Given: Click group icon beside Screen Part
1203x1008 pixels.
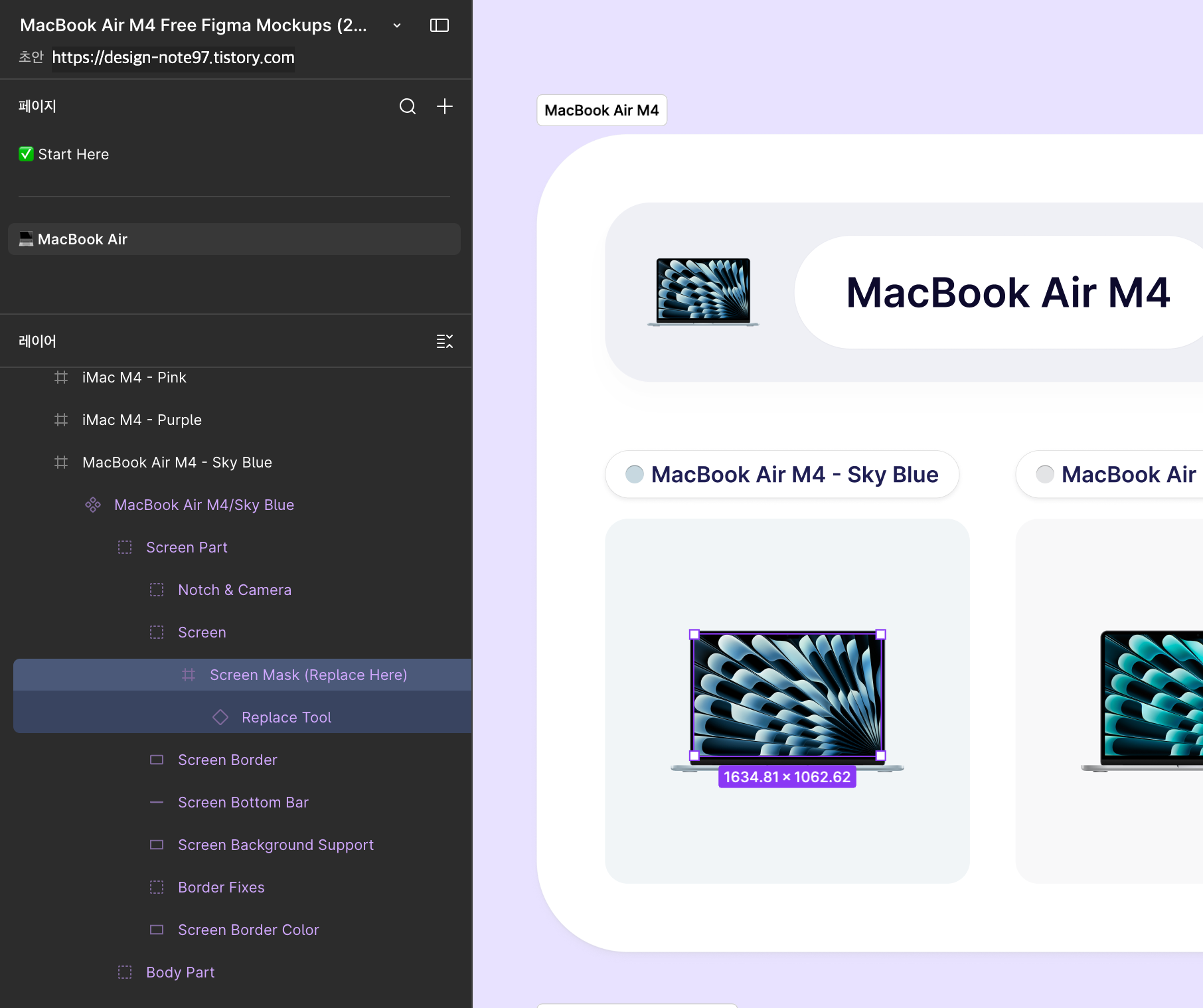Looking at the screenshot, I should pyautogui.click(x=125, y=547).
